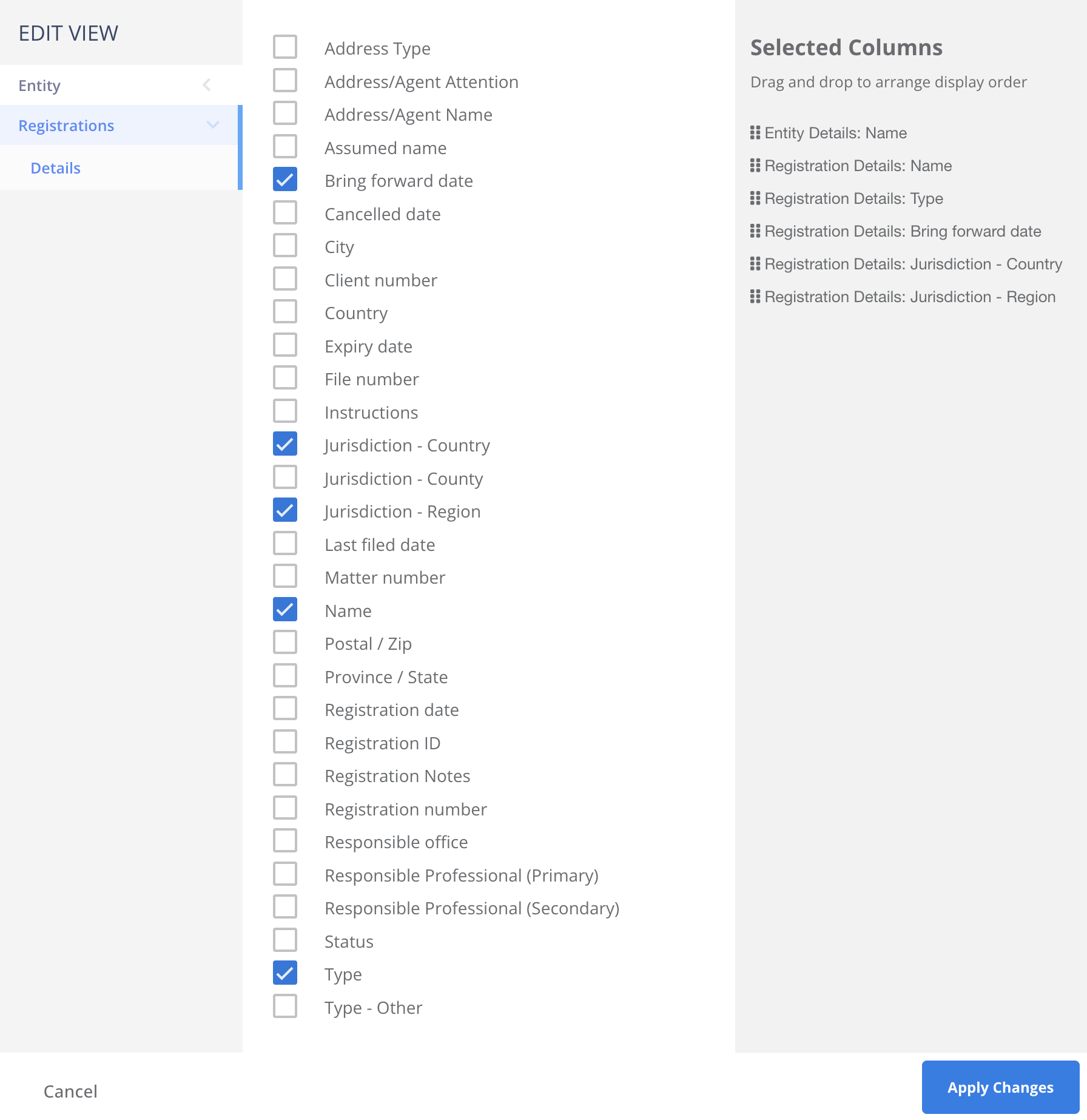Tick the Status checkbox
Screen dimensions: 1087x1120
click(x=285, y=940)
